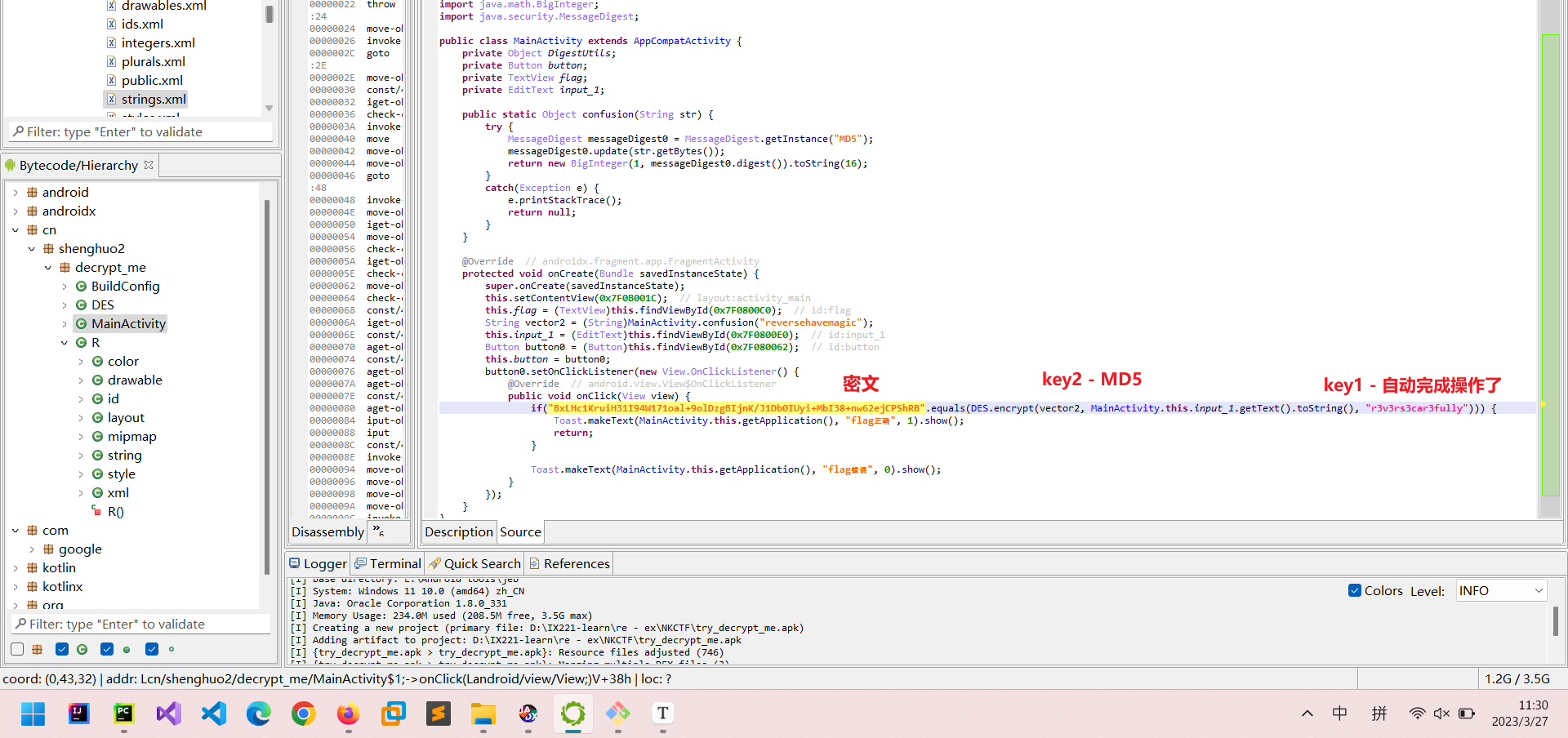Click the com package icon

pyautogui.click(x=33, y=531)
